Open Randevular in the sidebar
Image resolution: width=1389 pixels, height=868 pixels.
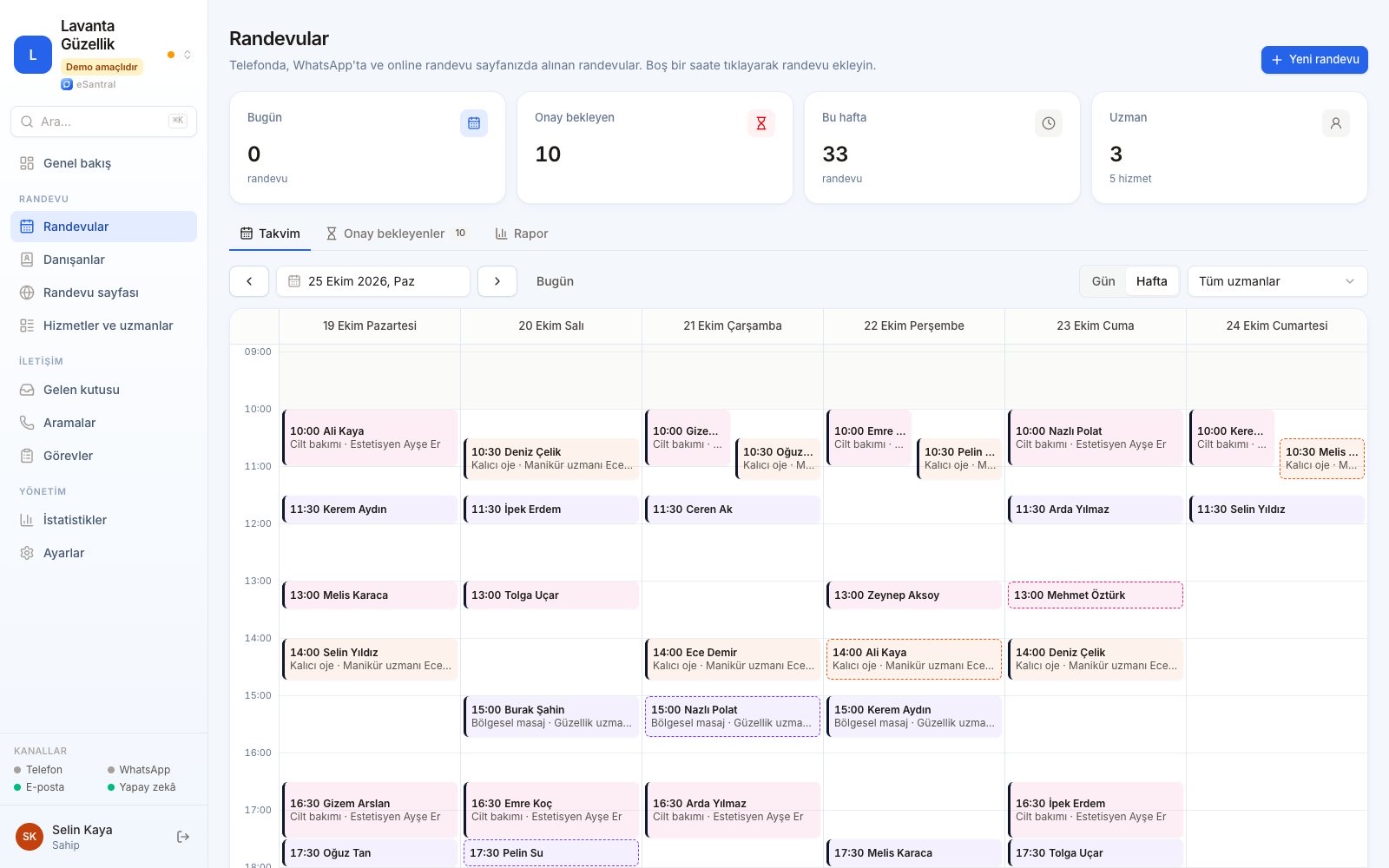click(103, 227)
